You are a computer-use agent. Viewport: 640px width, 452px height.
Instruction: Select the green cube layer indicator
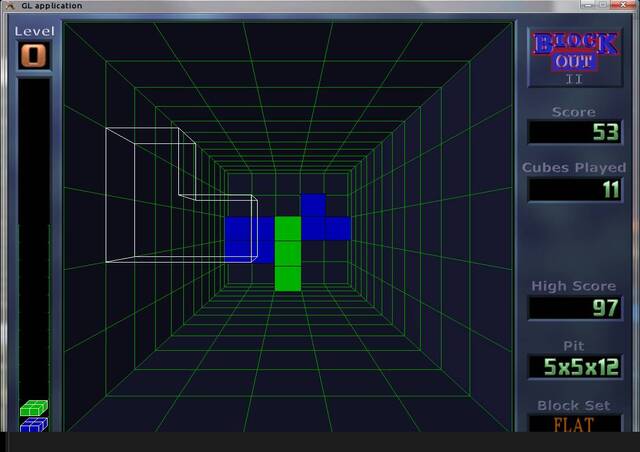point(34,408)
